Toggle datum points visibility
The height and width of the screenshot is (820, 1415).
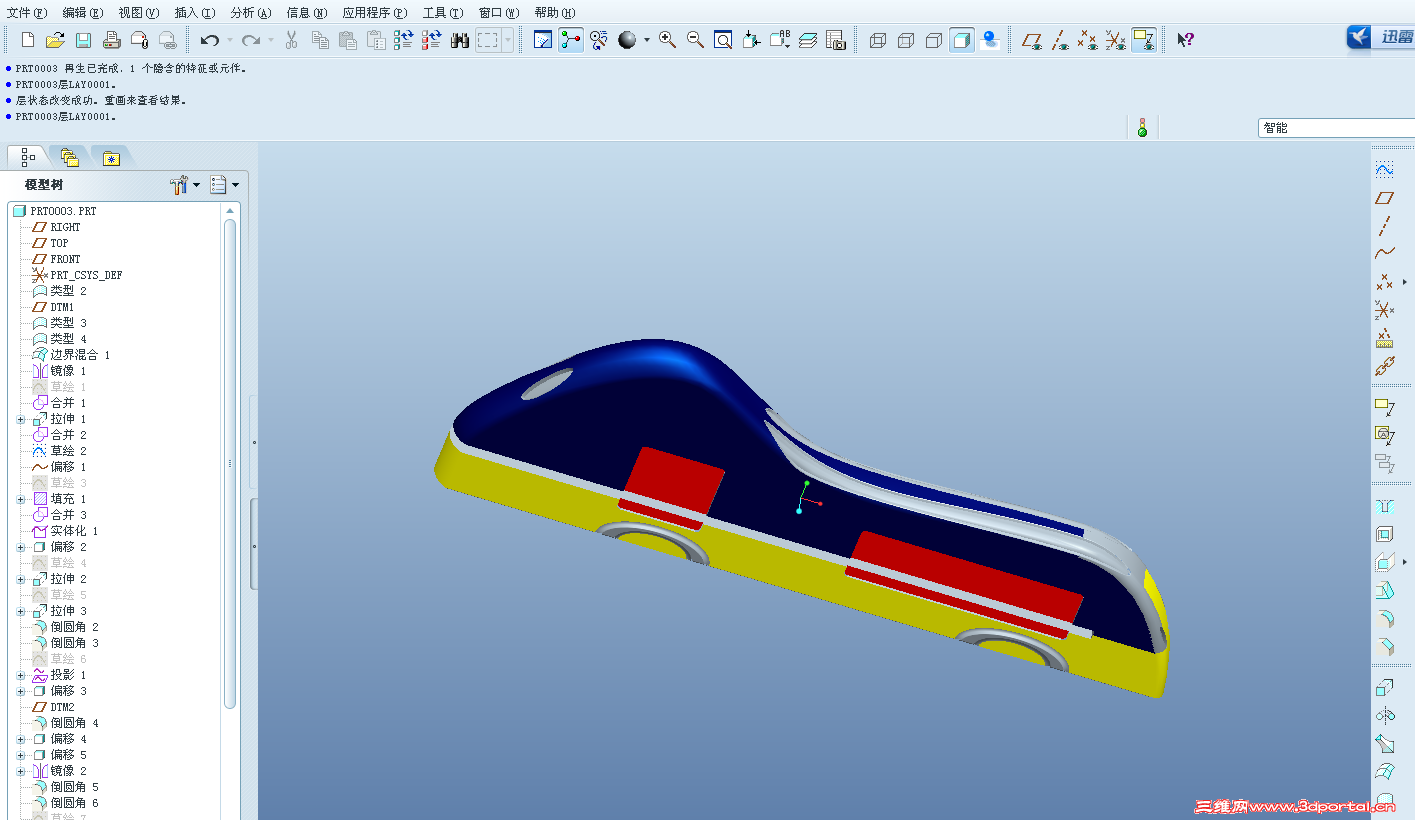(1088, 40)
